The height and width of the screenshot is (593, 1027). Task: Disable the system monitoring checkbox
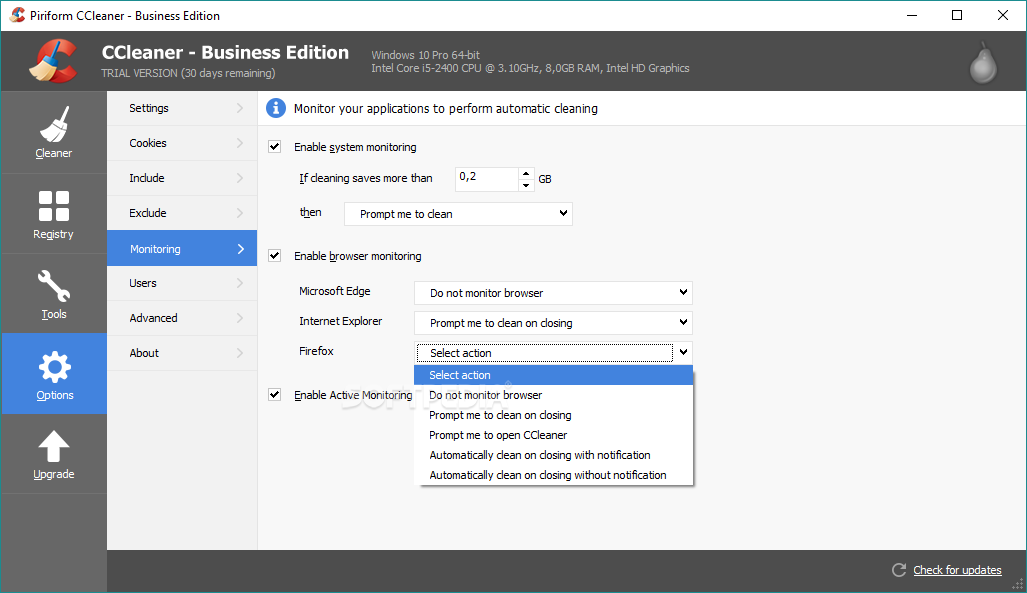pos(275,147)
